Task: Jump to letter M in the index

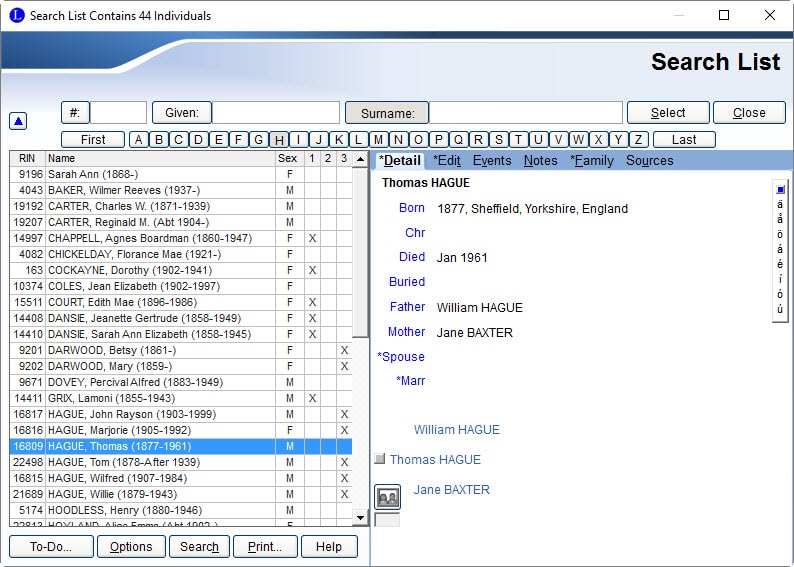Action: pos(379,140)
